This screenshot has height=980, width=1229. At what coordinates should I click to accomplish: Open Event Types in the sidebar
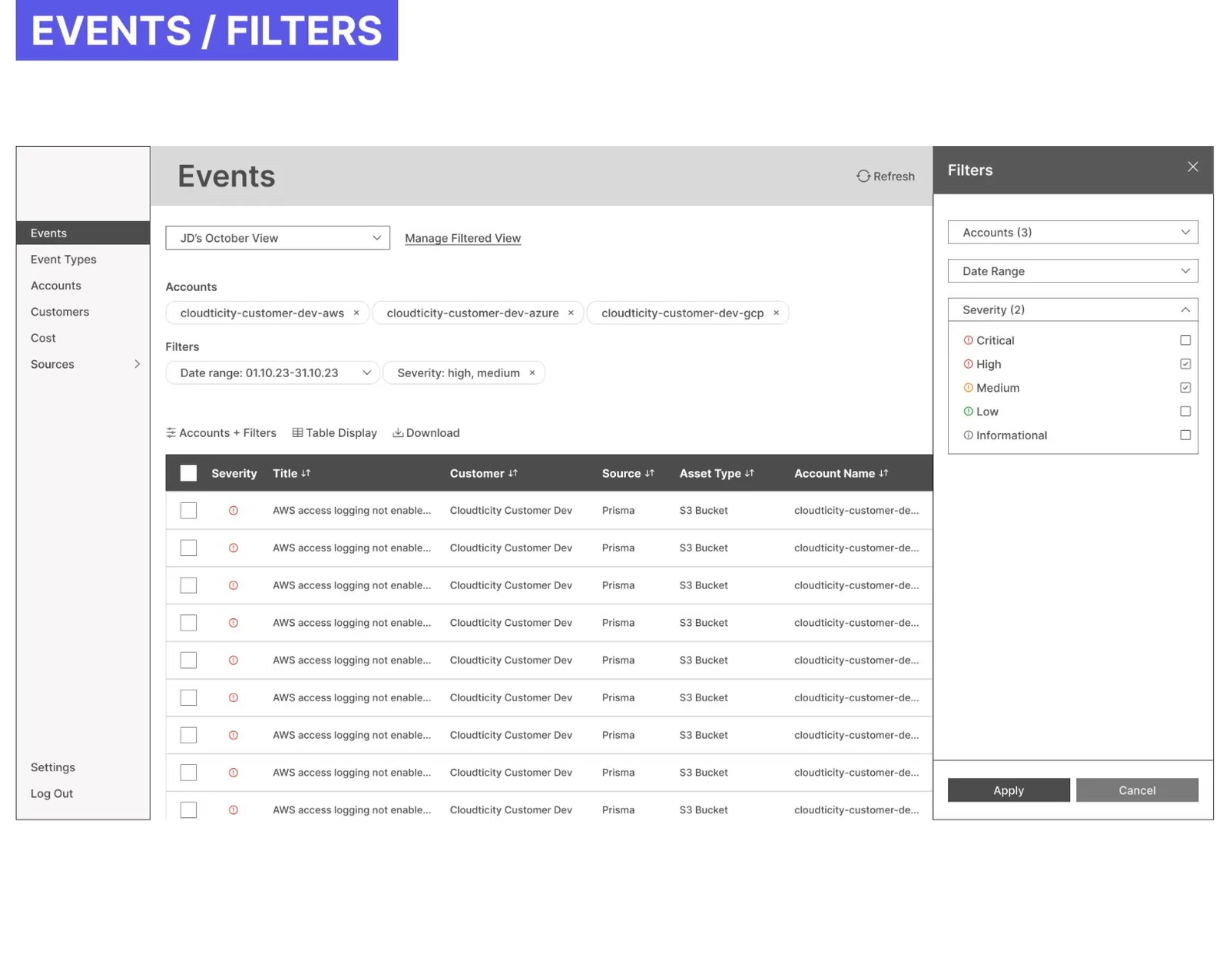(x=64, y=260)
